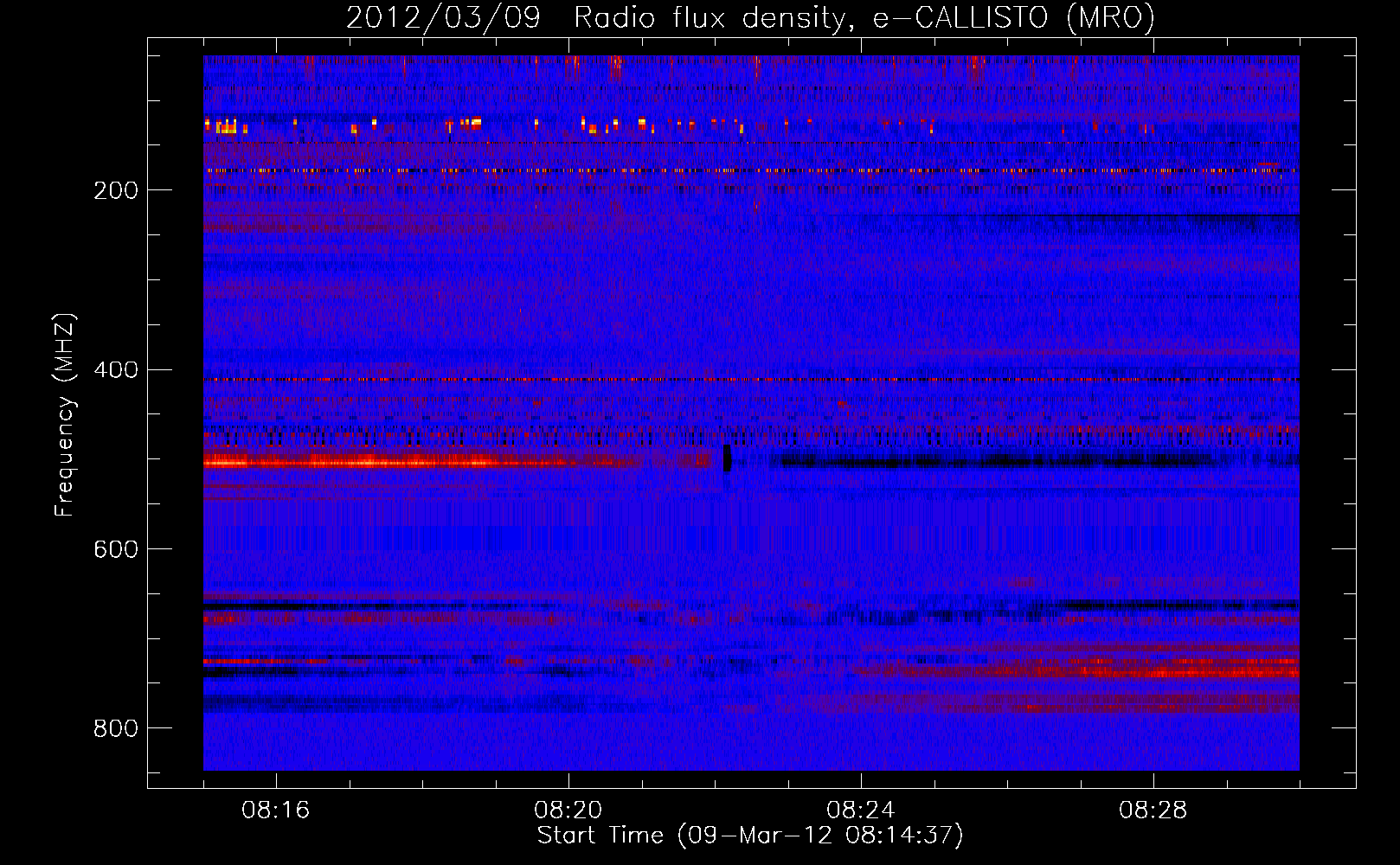The width and height of the screenshot is (1400, 865).
Task: Click the 08:24 time tick label
Action: pos(861,811)
